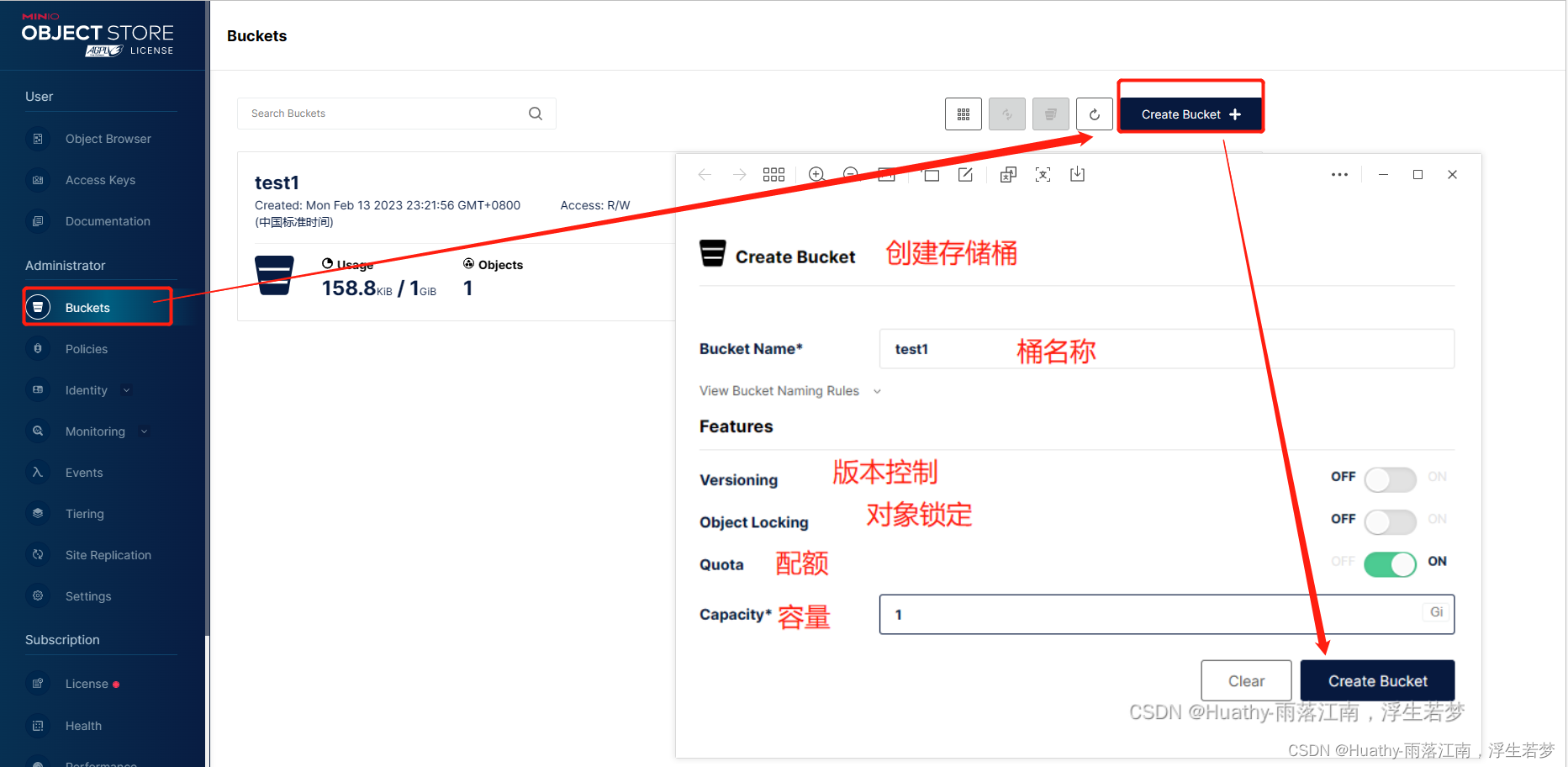
Task: Click the Objects icon on test1 card
Action: (468, 264)
